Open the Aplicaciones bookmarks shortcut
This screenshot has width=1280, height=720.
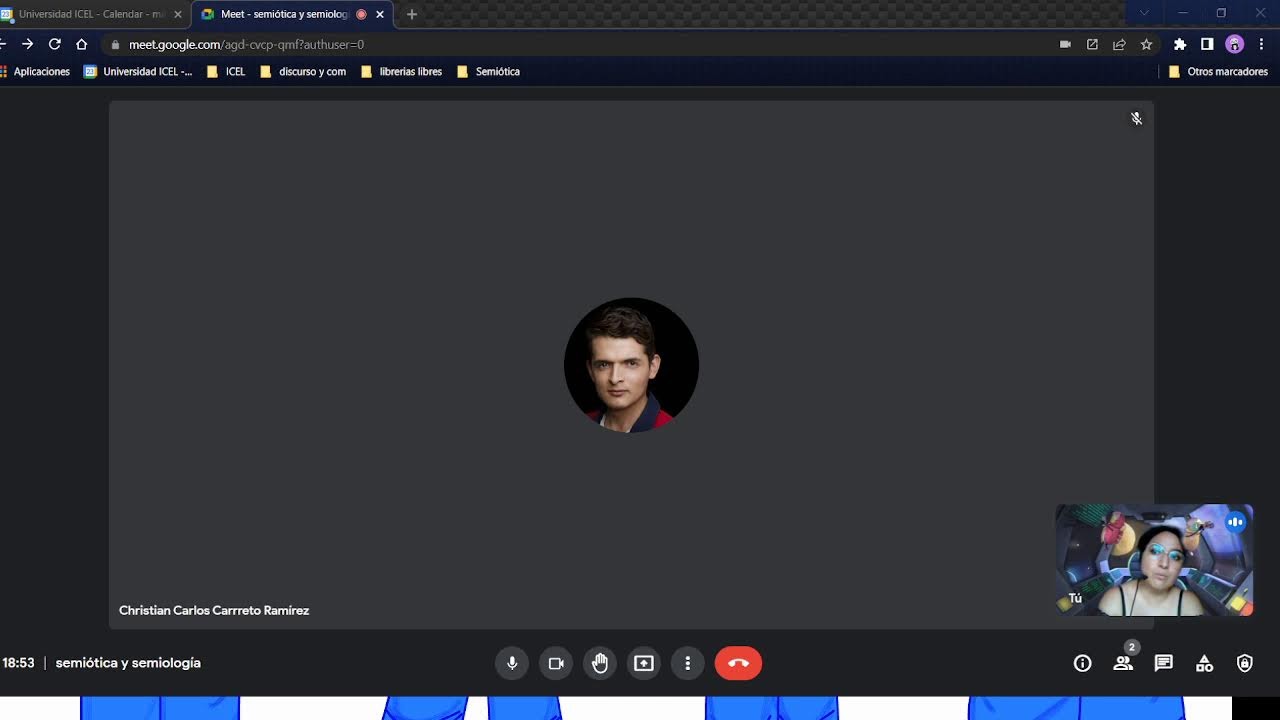point(34,71)
